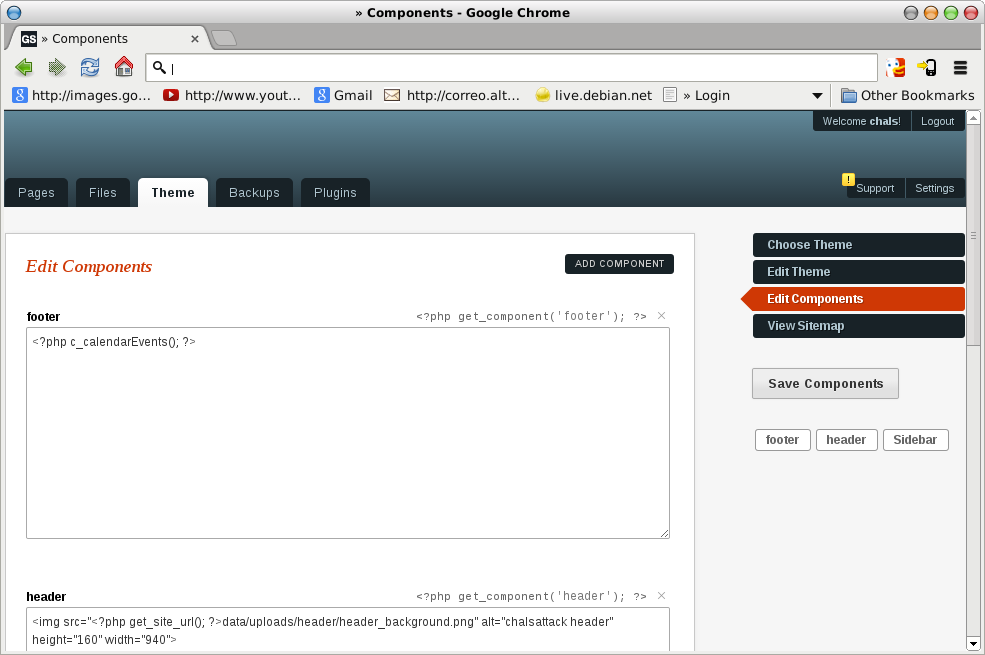This screenshot has width=985, height=655.
Task: Open a new tab with blank tab button
Action: pos(224,38)
